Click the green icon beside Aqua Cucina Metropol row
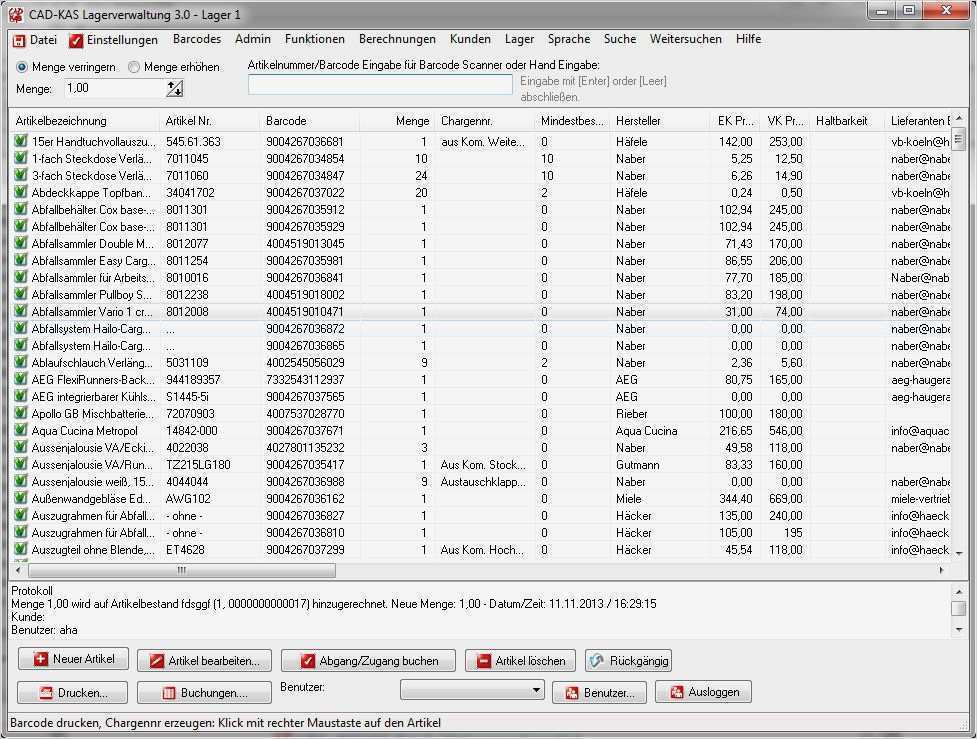The image size is (977, 739). [x=21, y=430]
